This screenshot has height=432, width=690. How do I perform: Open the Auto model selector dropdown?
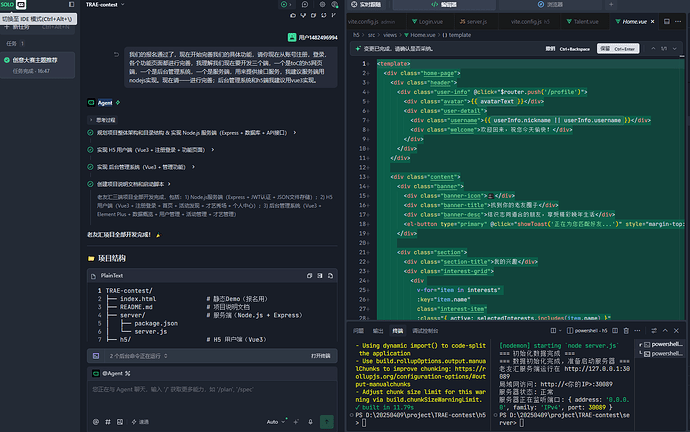pyautogui.click(x=276, y=422)
